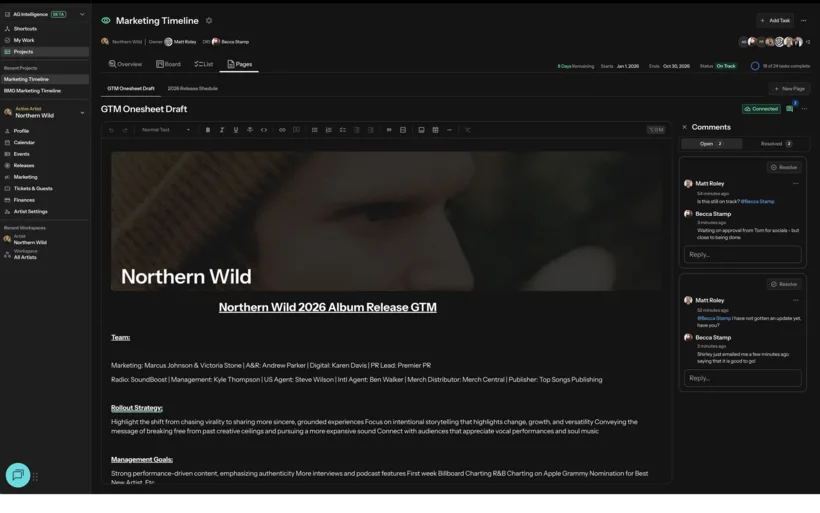Screen dimensions: 820x513
Task: Open page options ellipsis beside Connected
Action: coord(804,109)
